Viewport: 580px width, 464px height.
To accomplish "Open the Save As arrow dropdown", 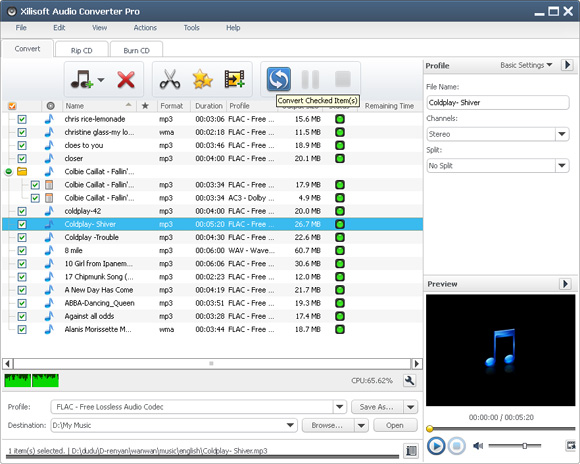I will click(x=411, y=407).
